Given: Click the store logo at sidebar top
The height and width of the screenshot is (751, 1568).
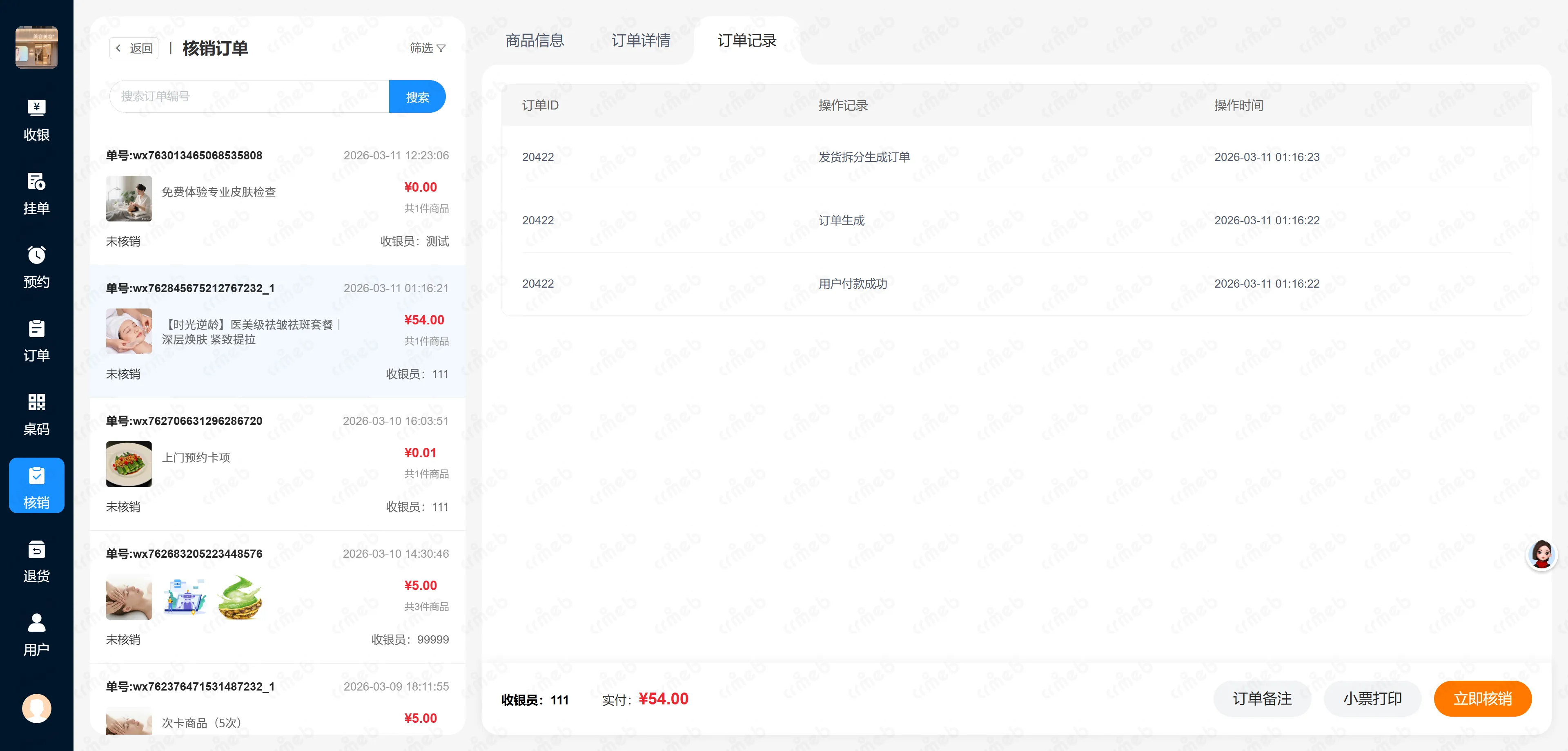Looking at the screenshot, I should click(x=36, y=47).
